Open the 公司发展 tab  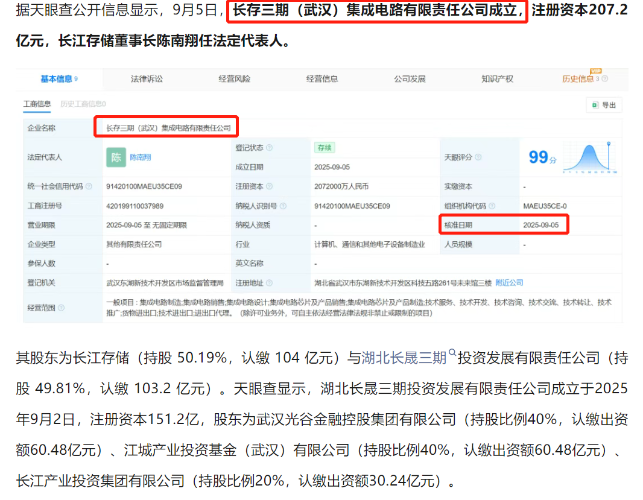pyautogui.click(x=410, y=79)
